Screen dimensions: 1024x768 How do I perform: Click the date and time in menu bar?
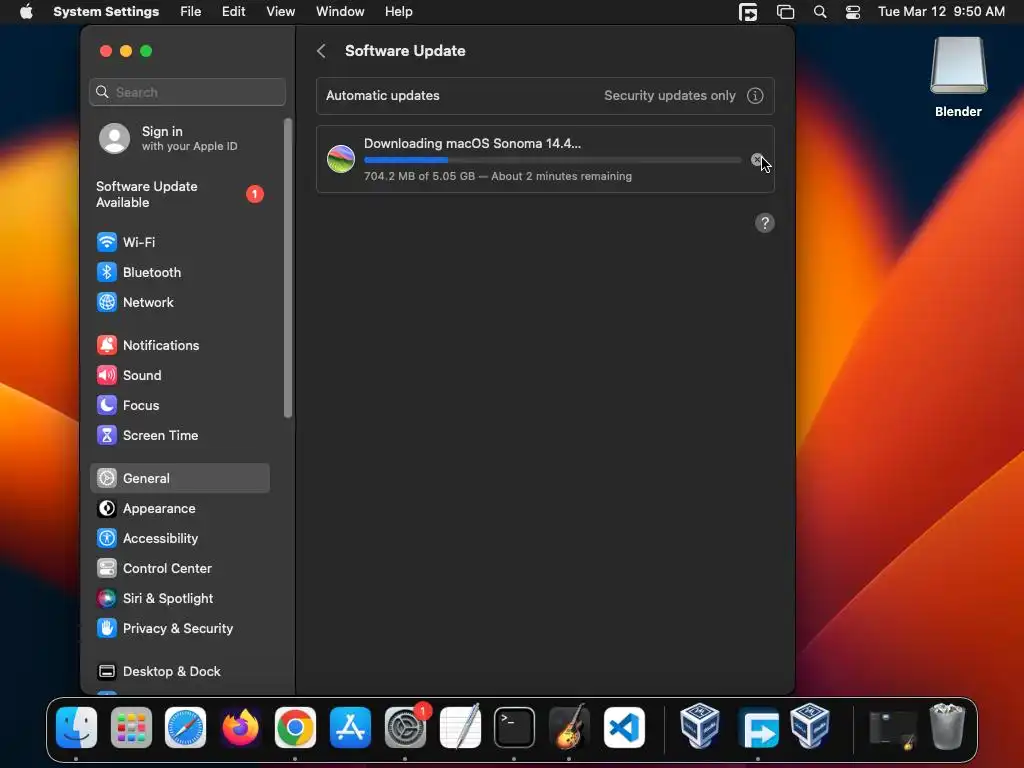tap(941, 12)
